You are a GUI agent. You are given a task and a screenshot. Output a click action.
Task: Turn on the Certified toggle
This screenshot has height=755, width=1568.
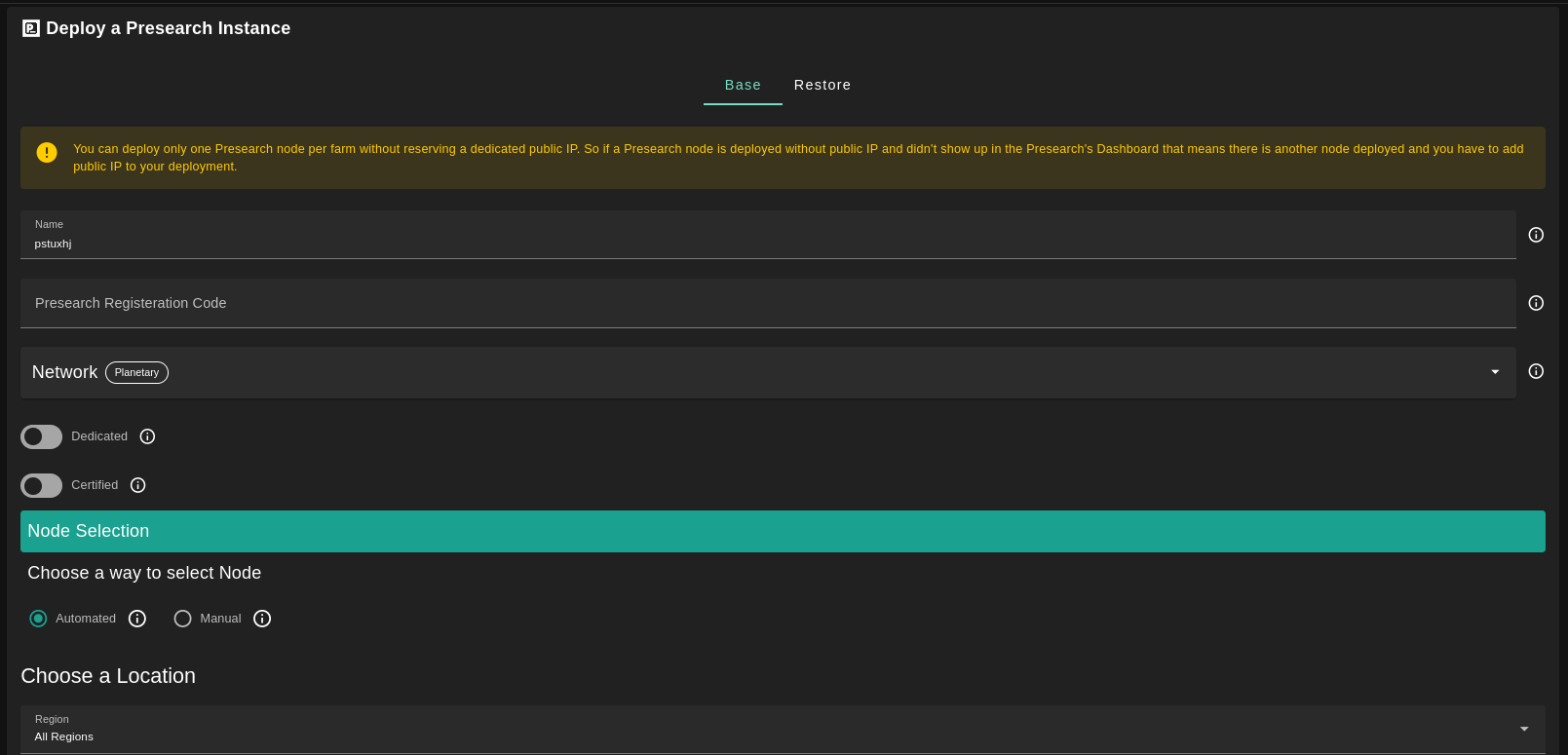coord(41,485)
